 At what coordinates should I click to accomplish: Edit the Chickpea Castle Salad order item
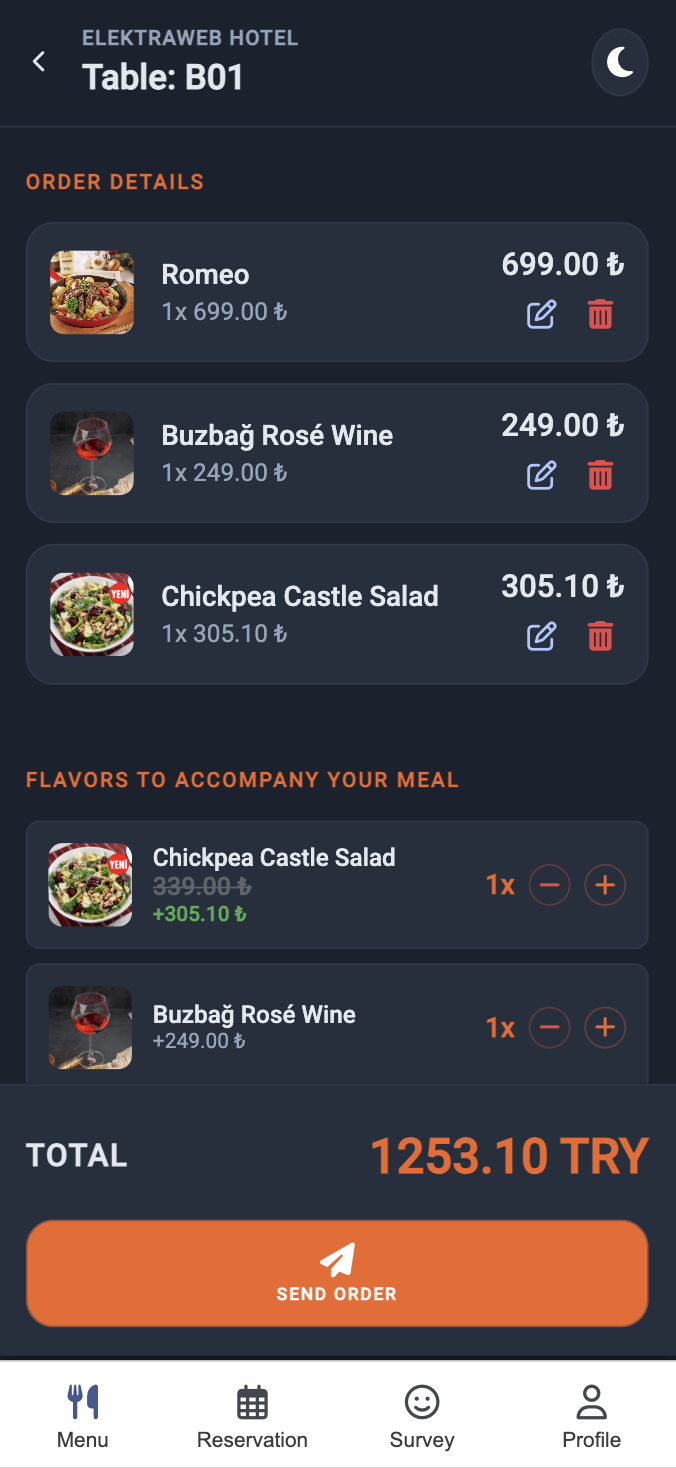541,636
